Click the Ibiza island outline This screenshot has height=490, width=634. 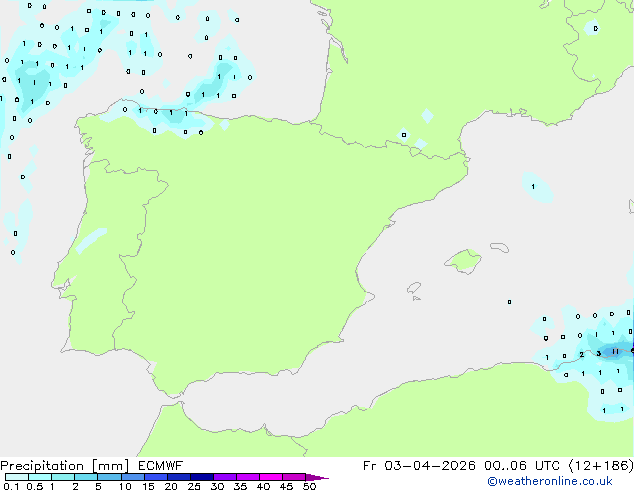(414, 288)
